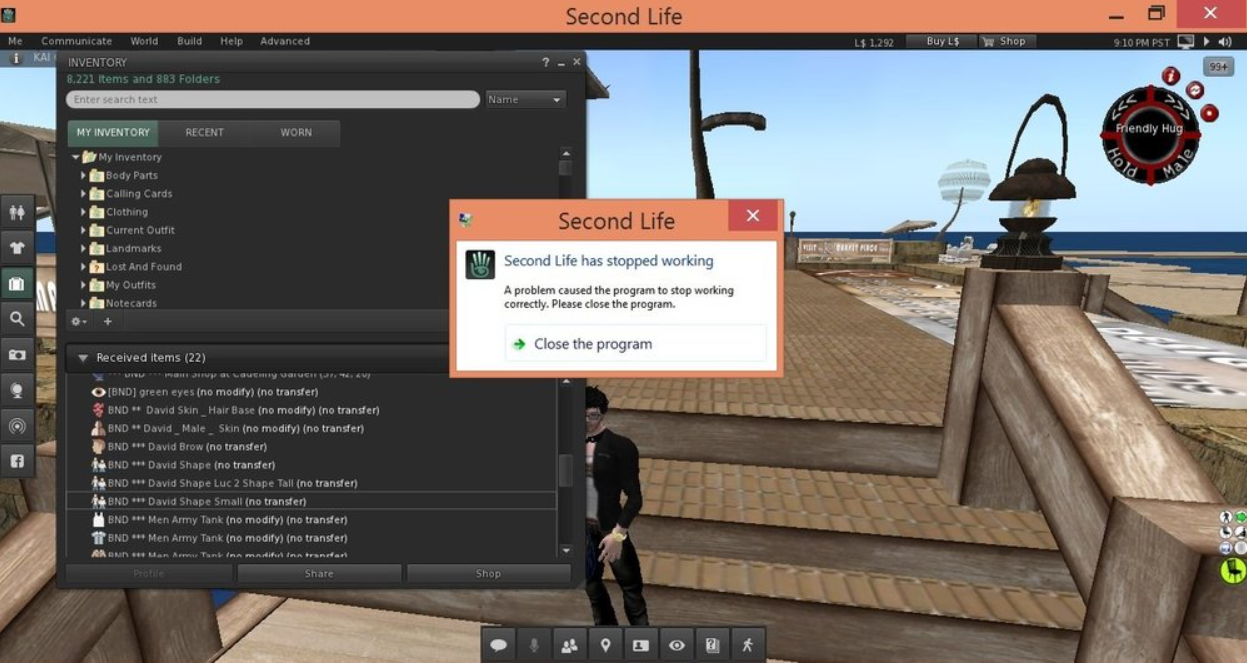Switch to the WORN tab

(x=296, y=132)
